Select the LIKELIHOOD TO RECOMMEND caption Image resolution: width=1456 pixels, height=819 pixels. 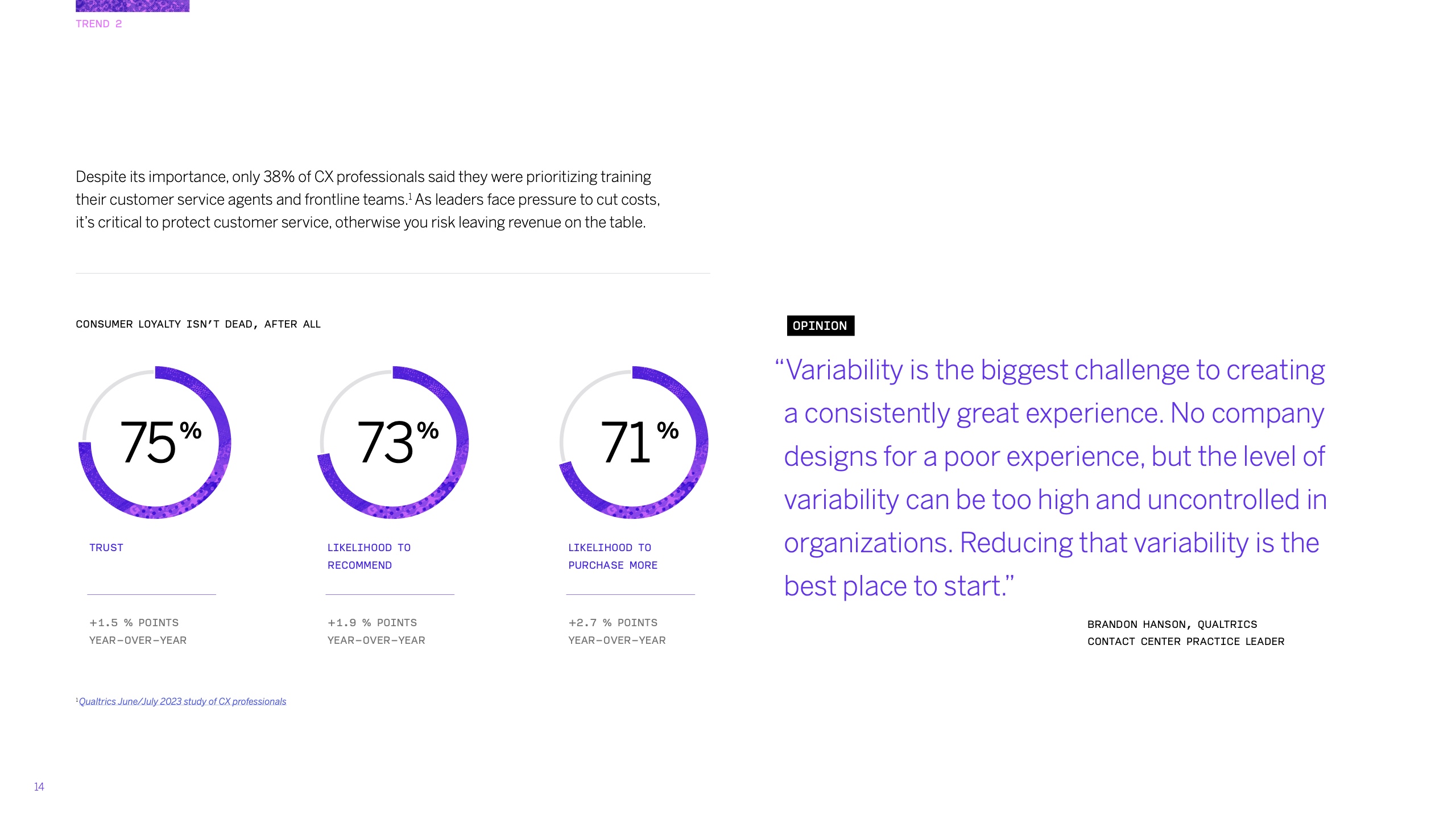click(369, 556)
